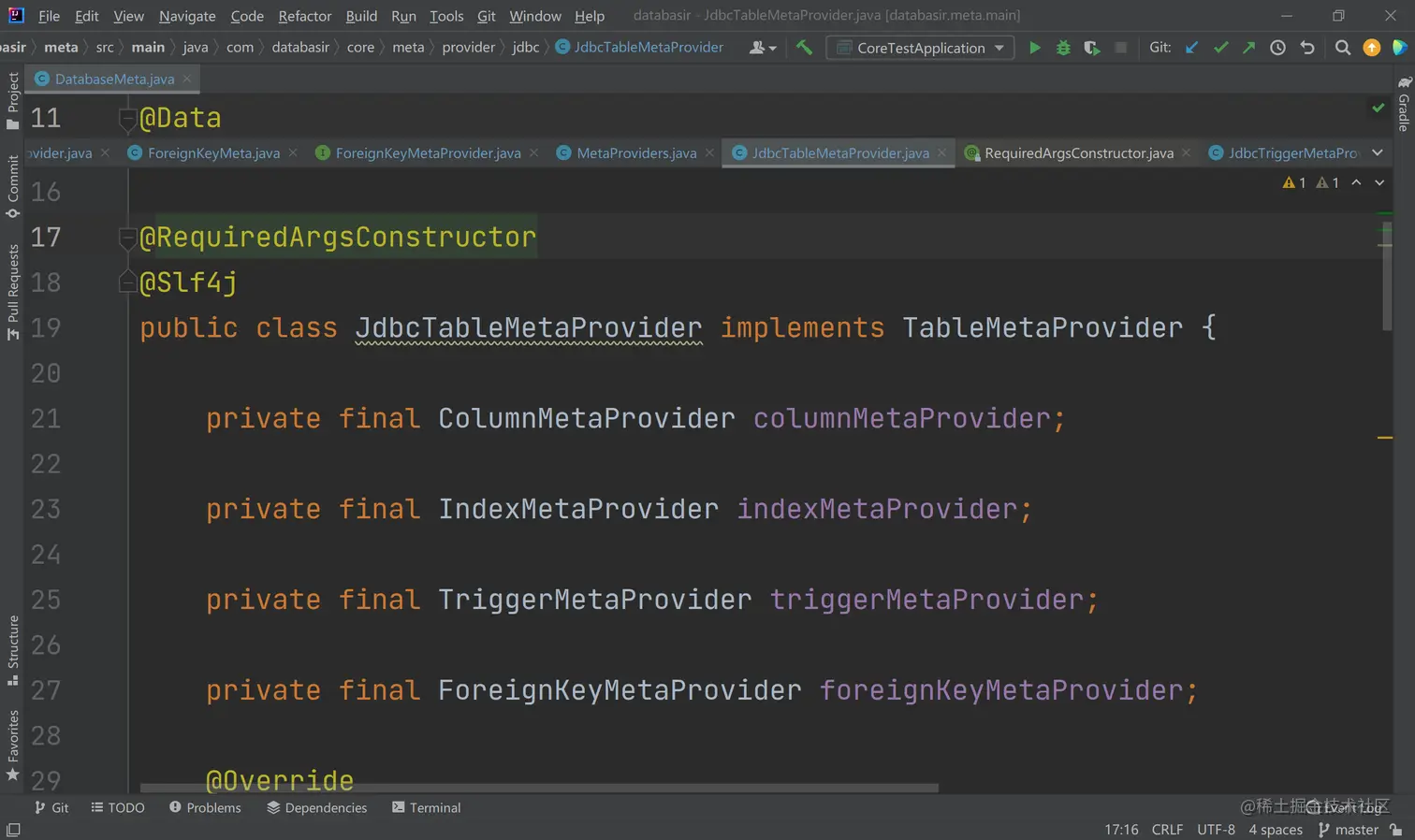Switch to the RequiredArgsConstructor.java tab
The width and height of the screenshot is (1415, 840).
pos(1078,153)
